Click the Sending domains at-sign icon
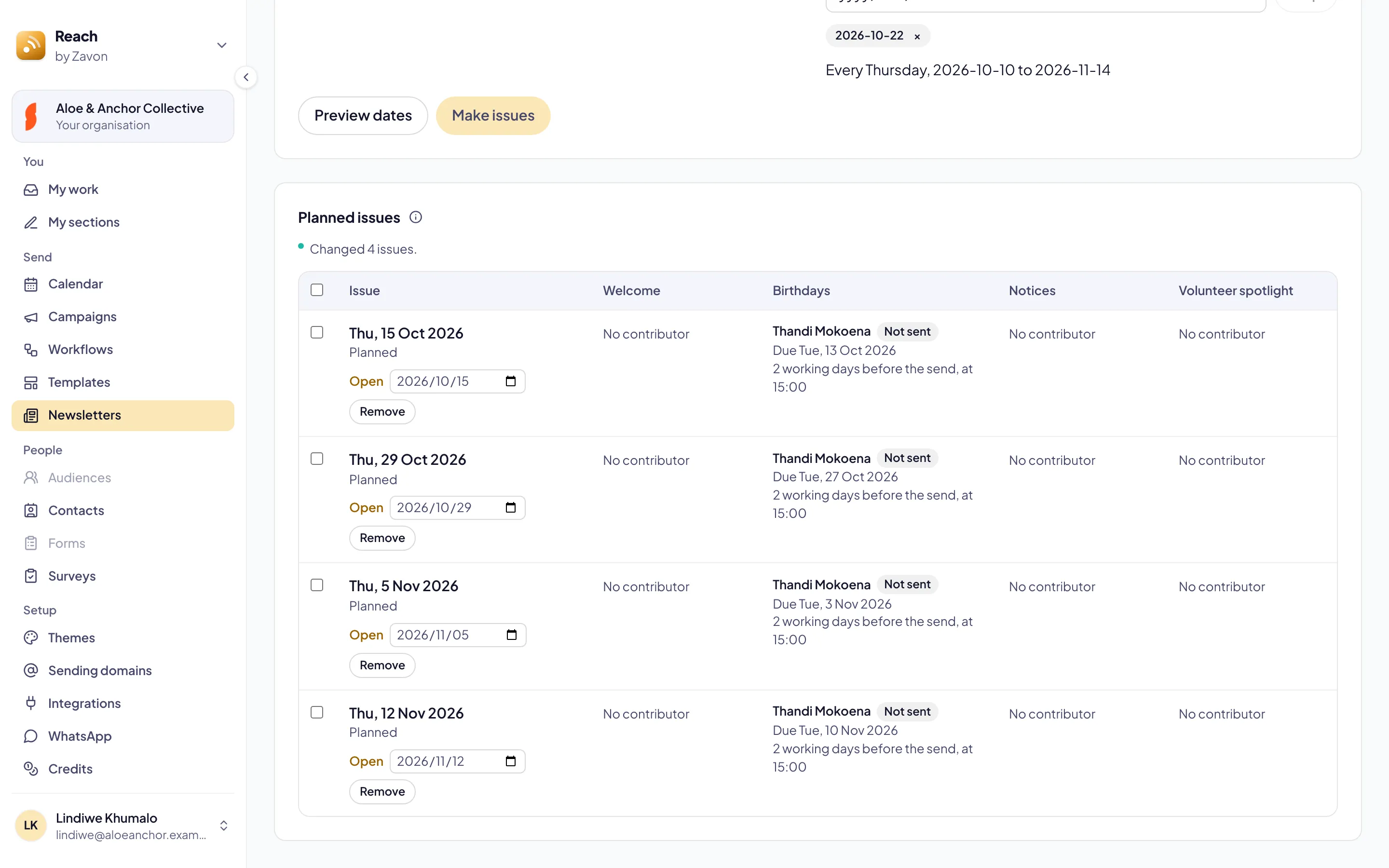The height and width of the screenshot is (868, 1389). (x=31, y=670)
